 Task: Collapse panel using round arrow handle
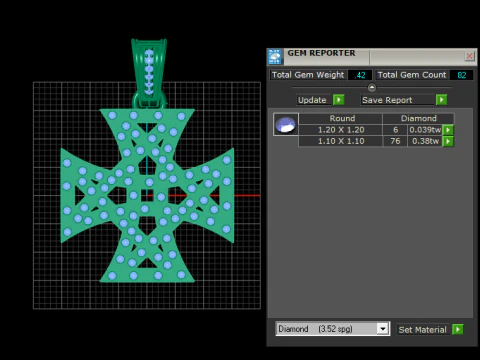372,87
